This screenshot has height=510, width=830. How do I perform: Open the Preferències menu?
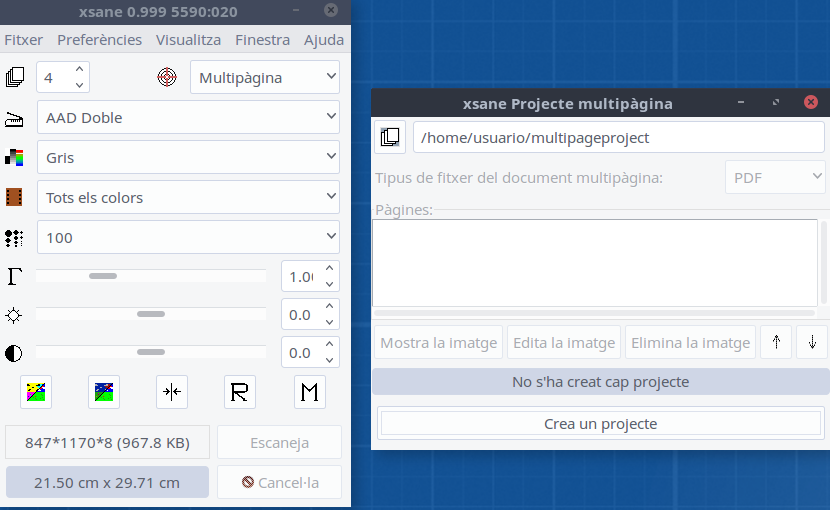(x=100, y=40)
